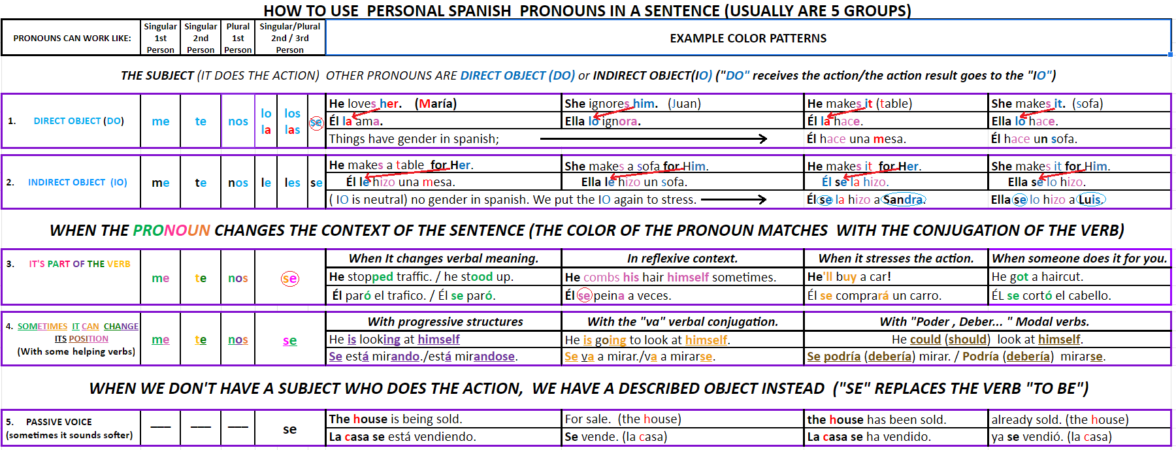Click the "When It changes verbal meaning." heading
1176x450 pixels.
[x=443, y=258]
